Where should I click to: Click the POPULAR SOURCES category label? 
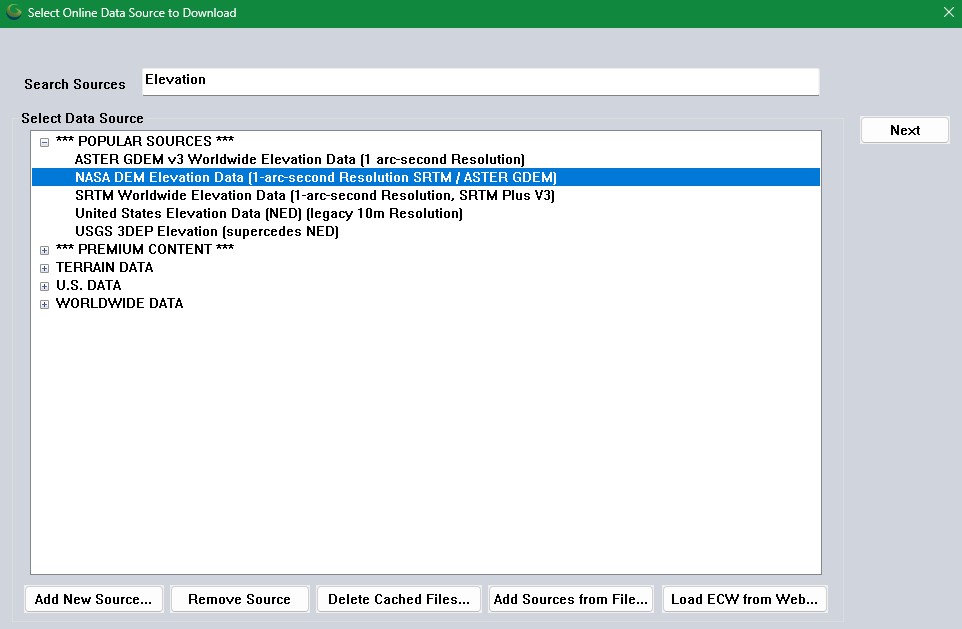145,141
